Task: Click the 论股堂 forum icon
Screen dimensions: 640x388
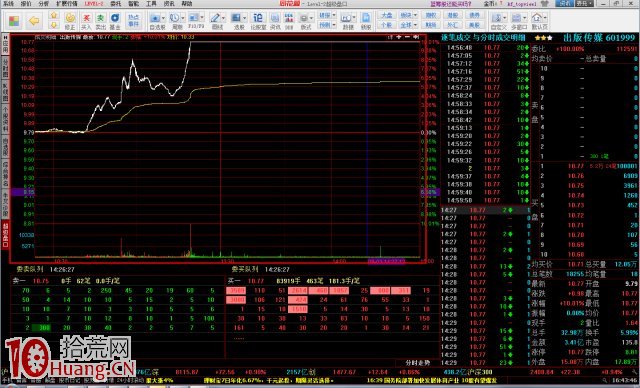Action: tap(258, 21)
